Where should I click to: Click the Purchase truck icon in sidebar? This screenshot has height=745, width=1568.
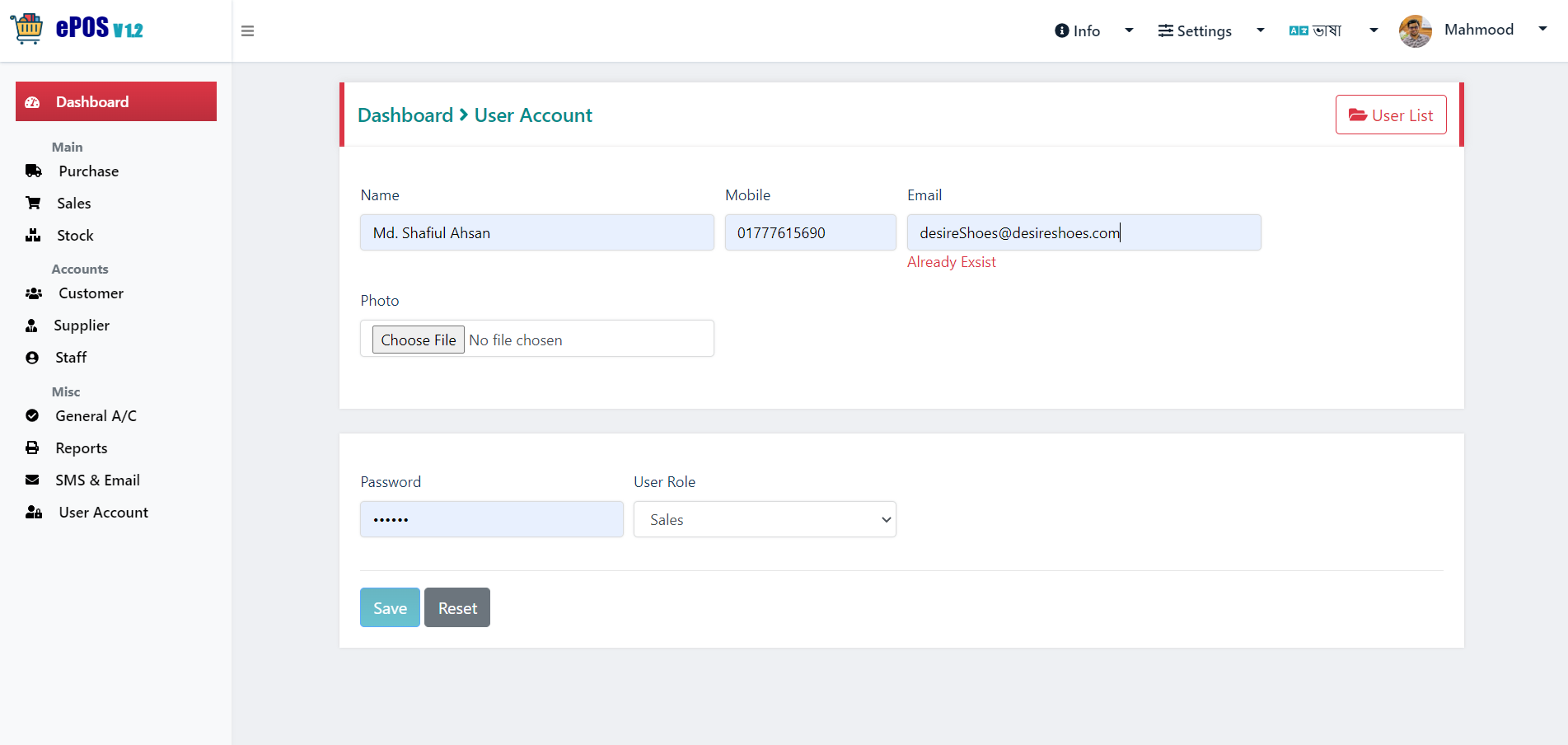(34, 171)
